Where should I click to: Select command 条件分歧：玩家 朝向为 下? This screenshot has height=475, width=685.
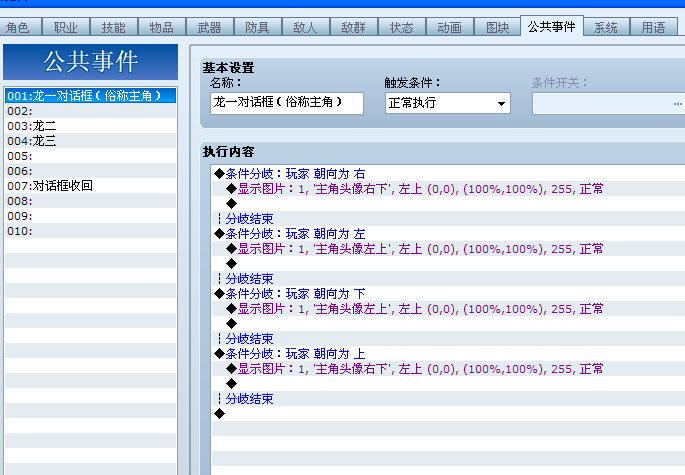pyautogui.click(x=448, y=294)
